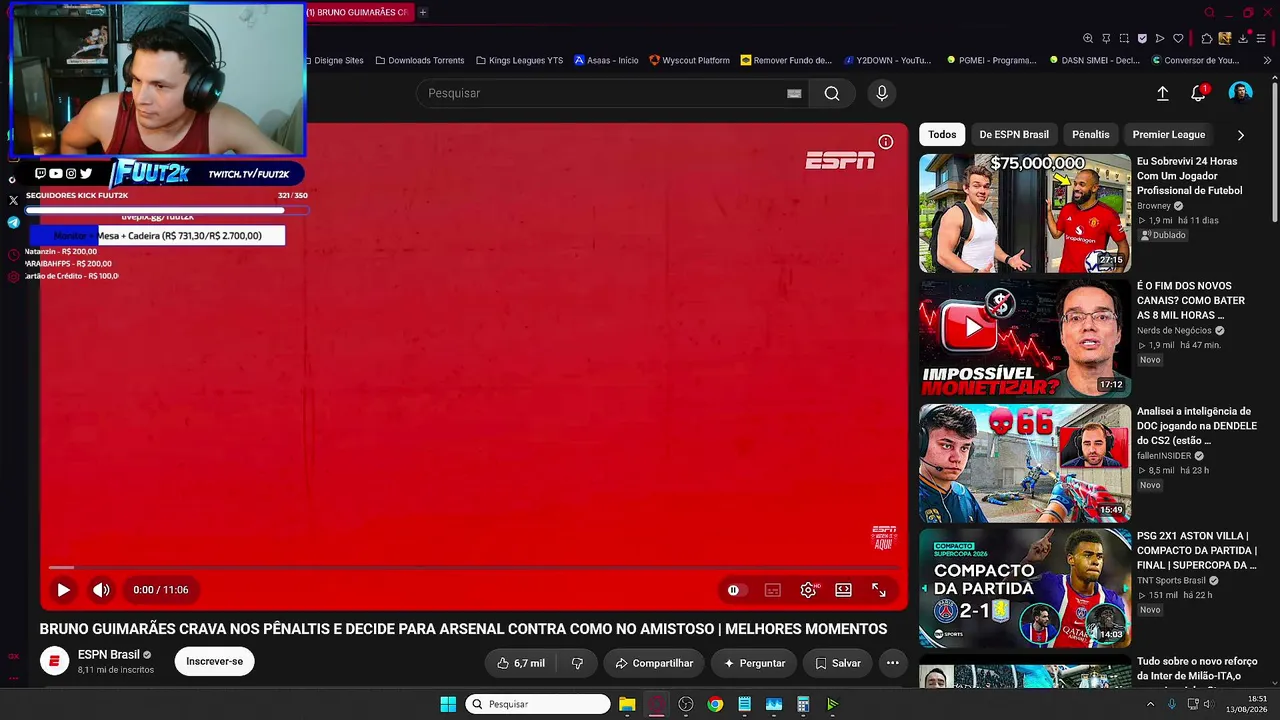The image size is (1280, 720).
Task: Click the taskbar Pesquisar search box
Action: [x=538, y=704]
